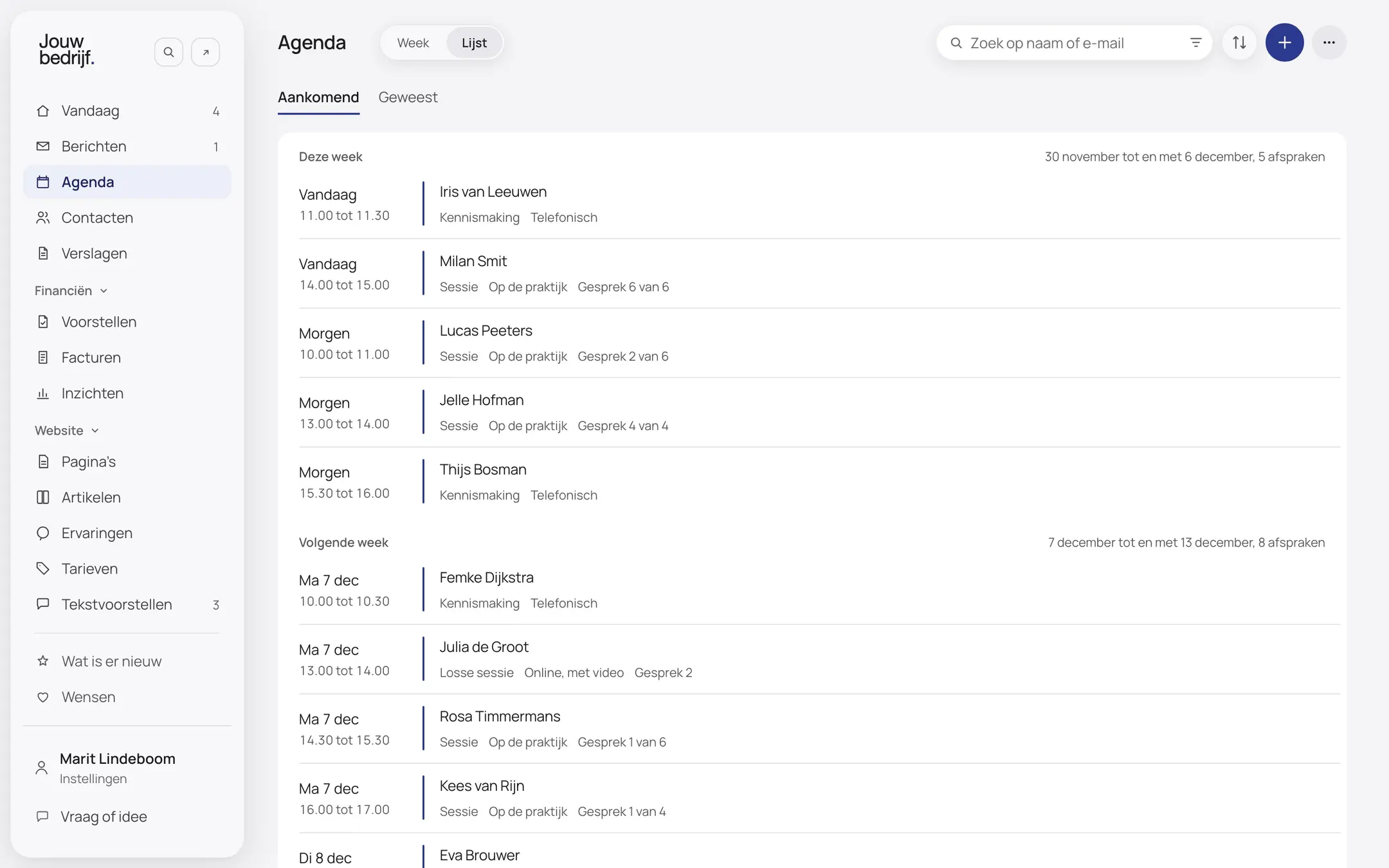The height and width of the screenshot is (868, 1389).
Task: Select the Aankomend tab
Action: tap(318, 97)
